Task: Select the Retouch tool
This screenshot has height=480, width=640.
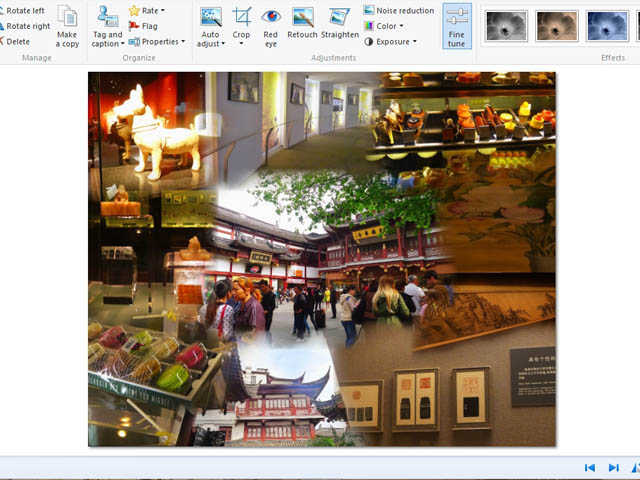Action: [302, 24]
